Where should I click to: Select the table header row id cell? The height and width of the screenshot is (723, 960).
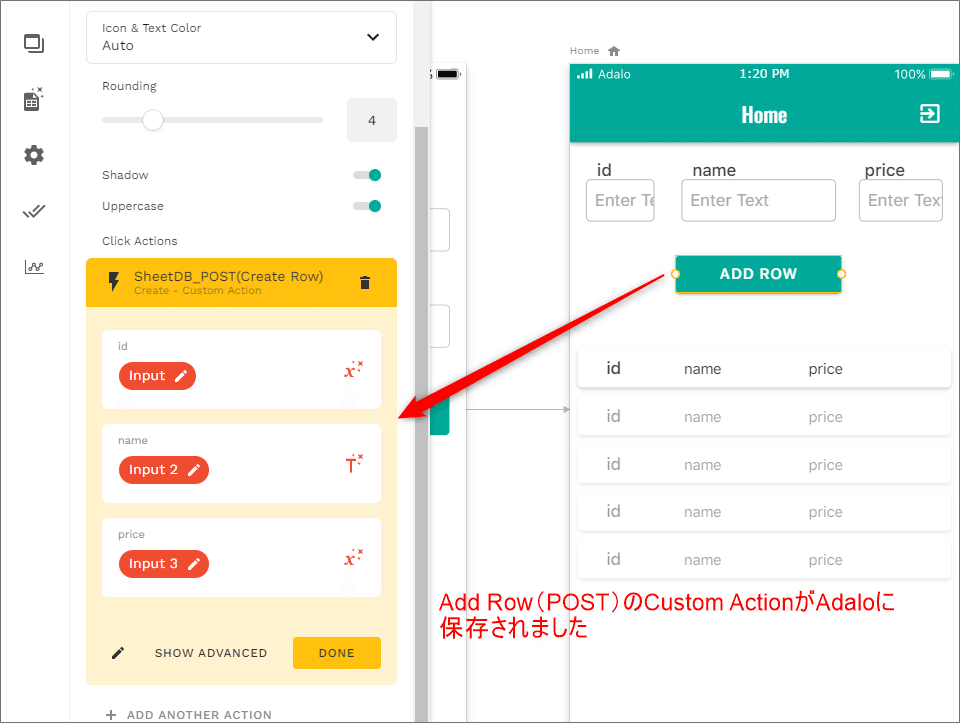(x=613, y=368)
